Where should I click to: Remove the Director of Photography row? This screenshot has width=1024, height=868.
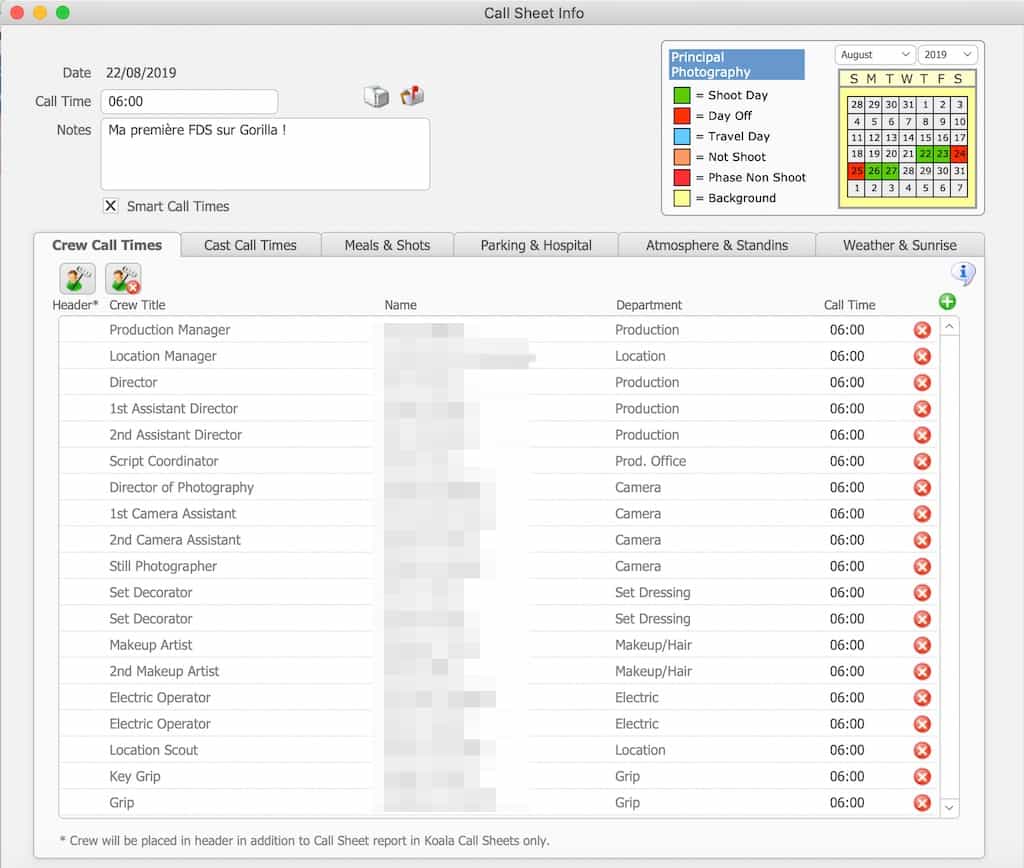point(922,488)
